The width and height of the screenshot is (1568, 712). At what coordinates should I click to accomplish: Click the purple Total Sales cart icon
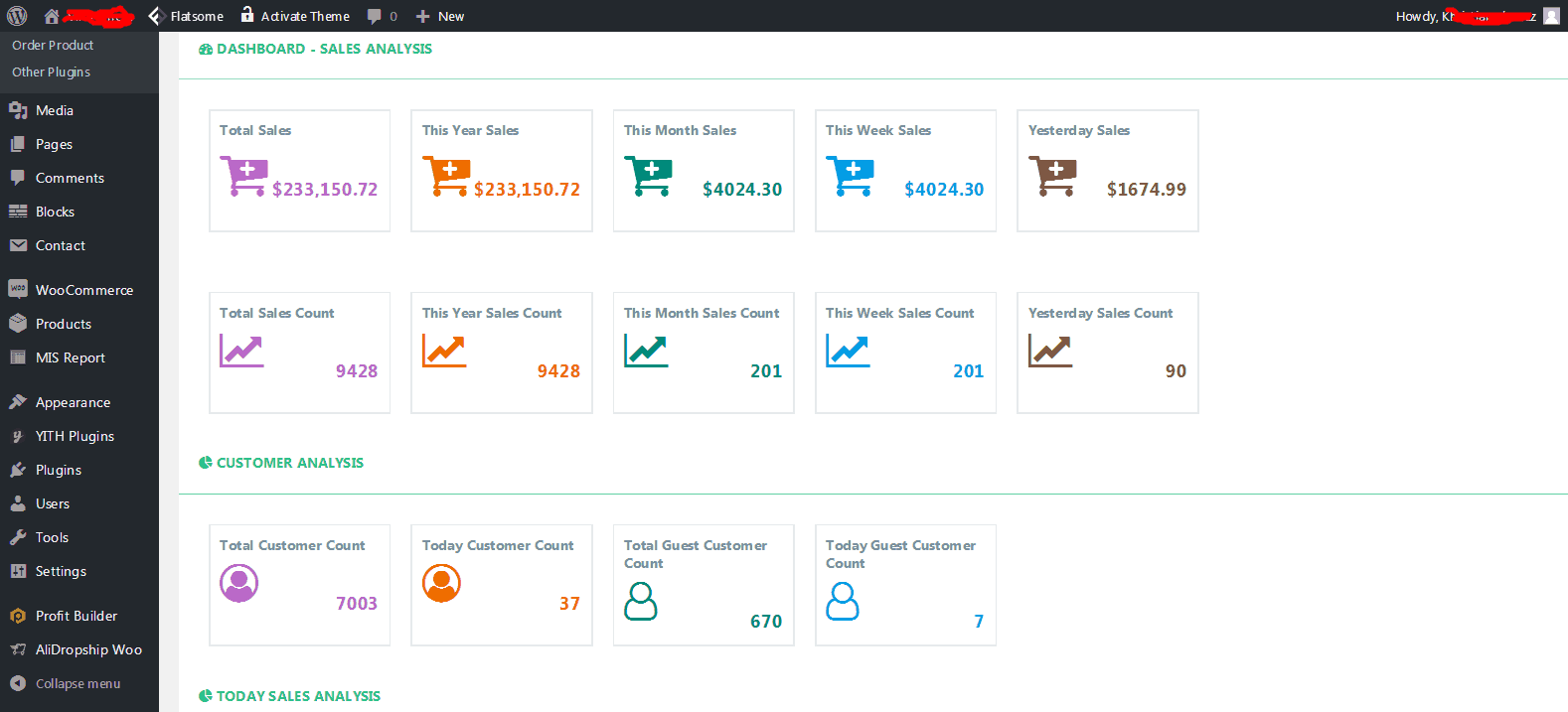242,176
